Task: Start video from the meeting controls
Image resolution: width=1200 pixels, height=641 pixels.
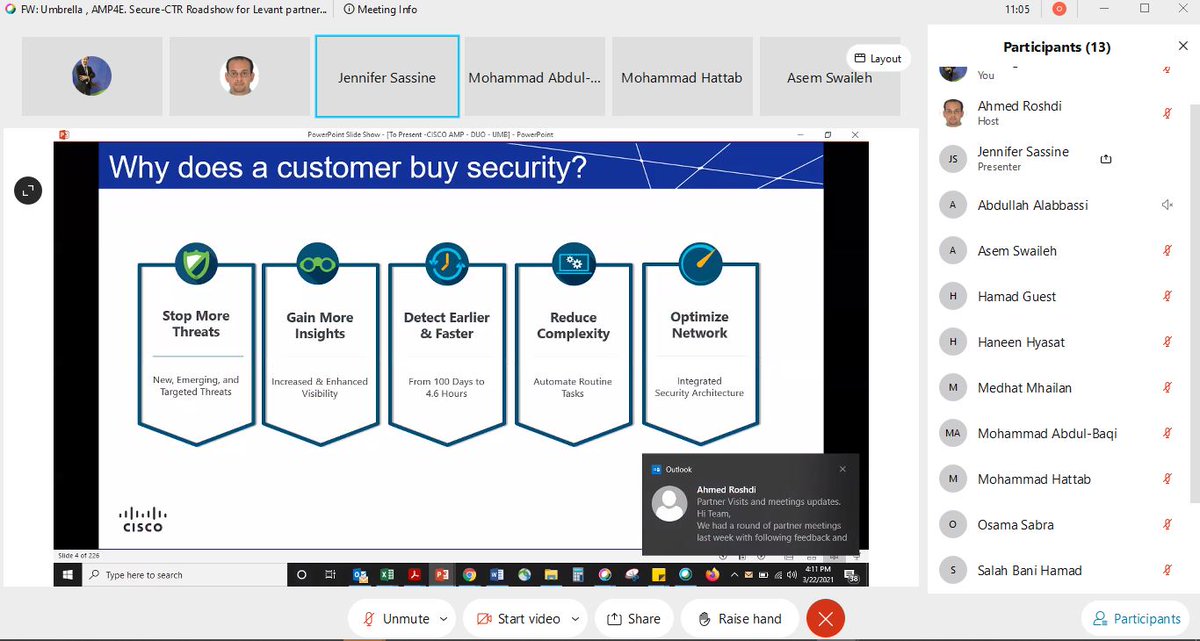Action: pos(518,619)
